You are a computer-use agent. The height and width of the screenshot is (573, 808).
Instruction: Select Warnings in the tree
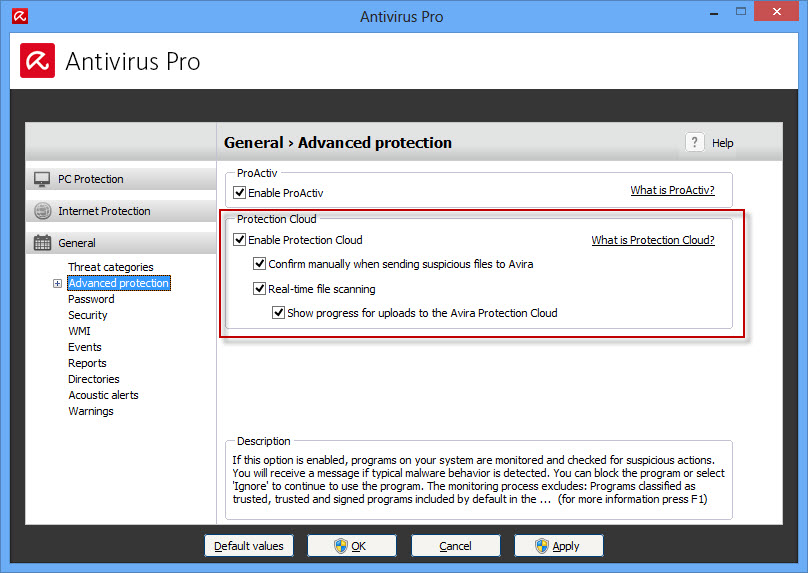[x=91, y=411]
